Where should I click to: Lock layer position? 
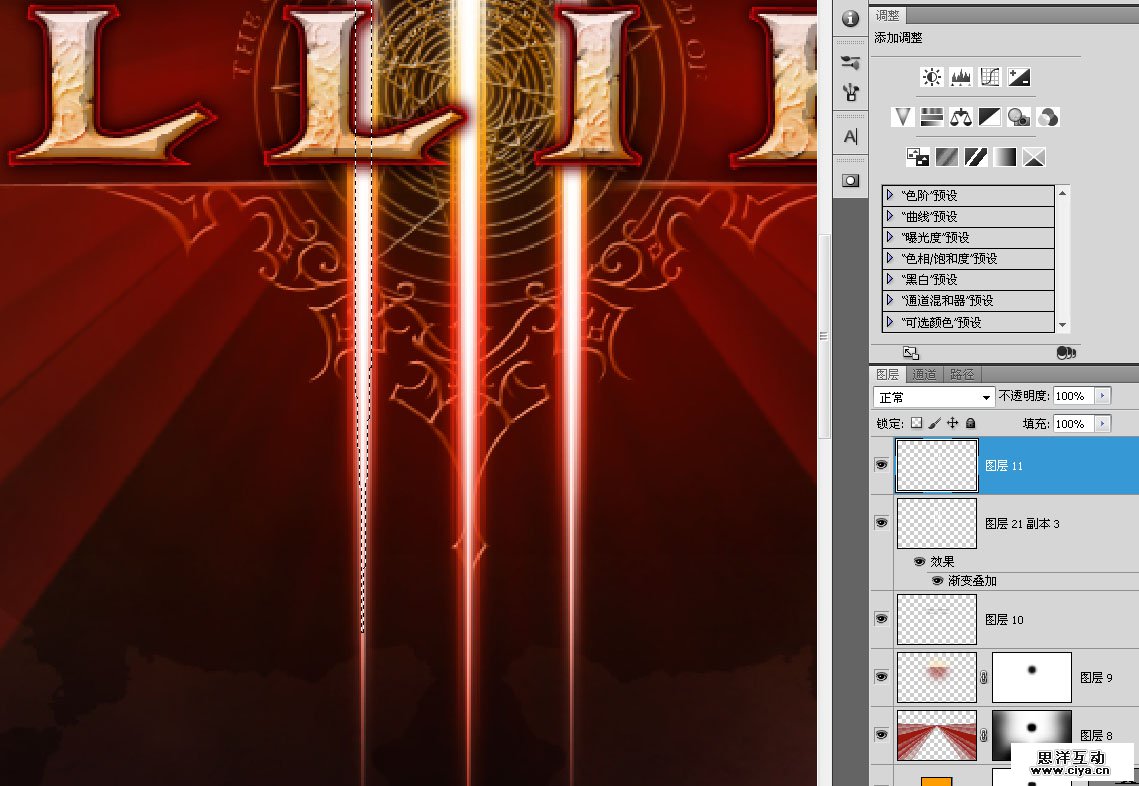(x=952, y=423)
